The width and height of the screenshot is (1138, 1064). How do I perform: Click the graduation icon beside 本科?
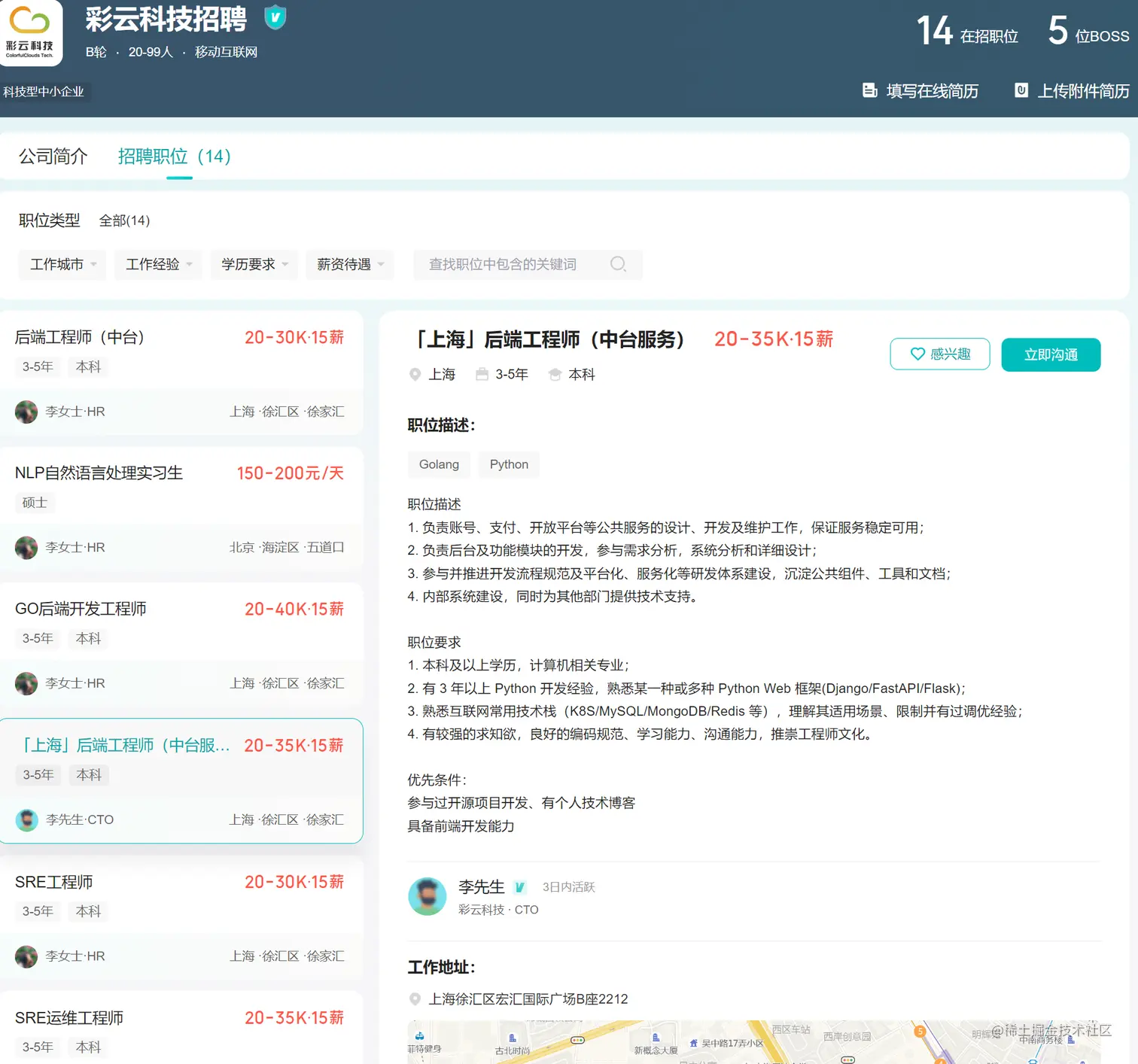tap(555, 374)
